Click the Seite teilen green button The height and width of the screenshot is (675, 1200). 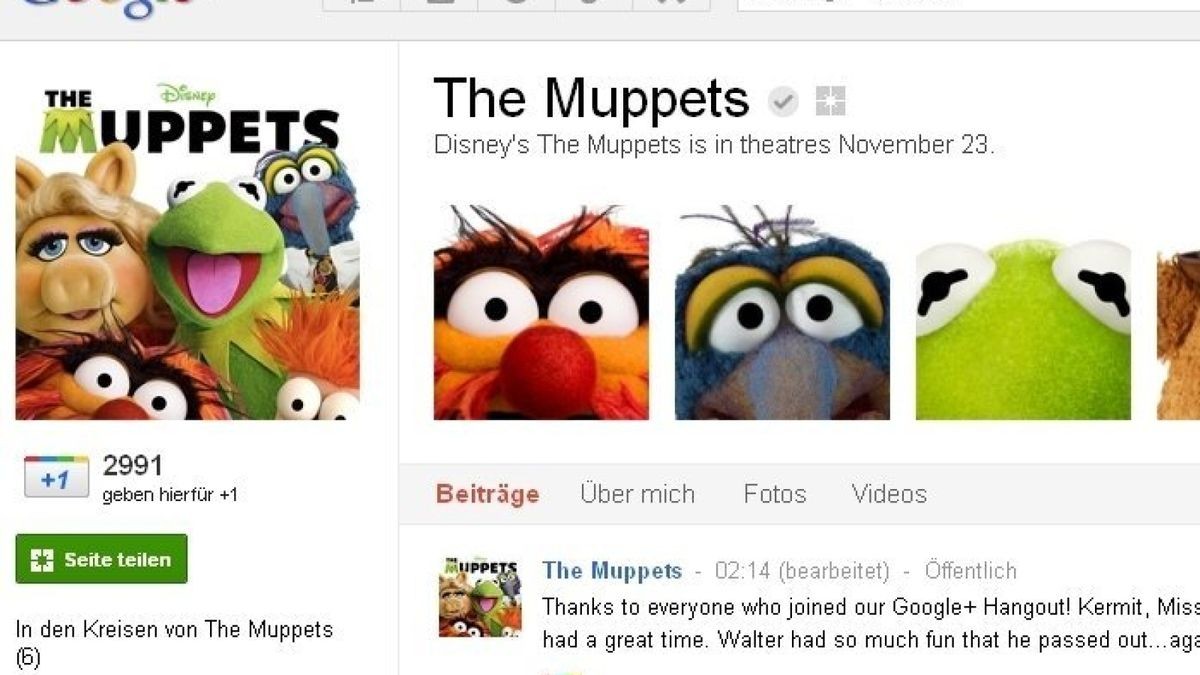101,559
